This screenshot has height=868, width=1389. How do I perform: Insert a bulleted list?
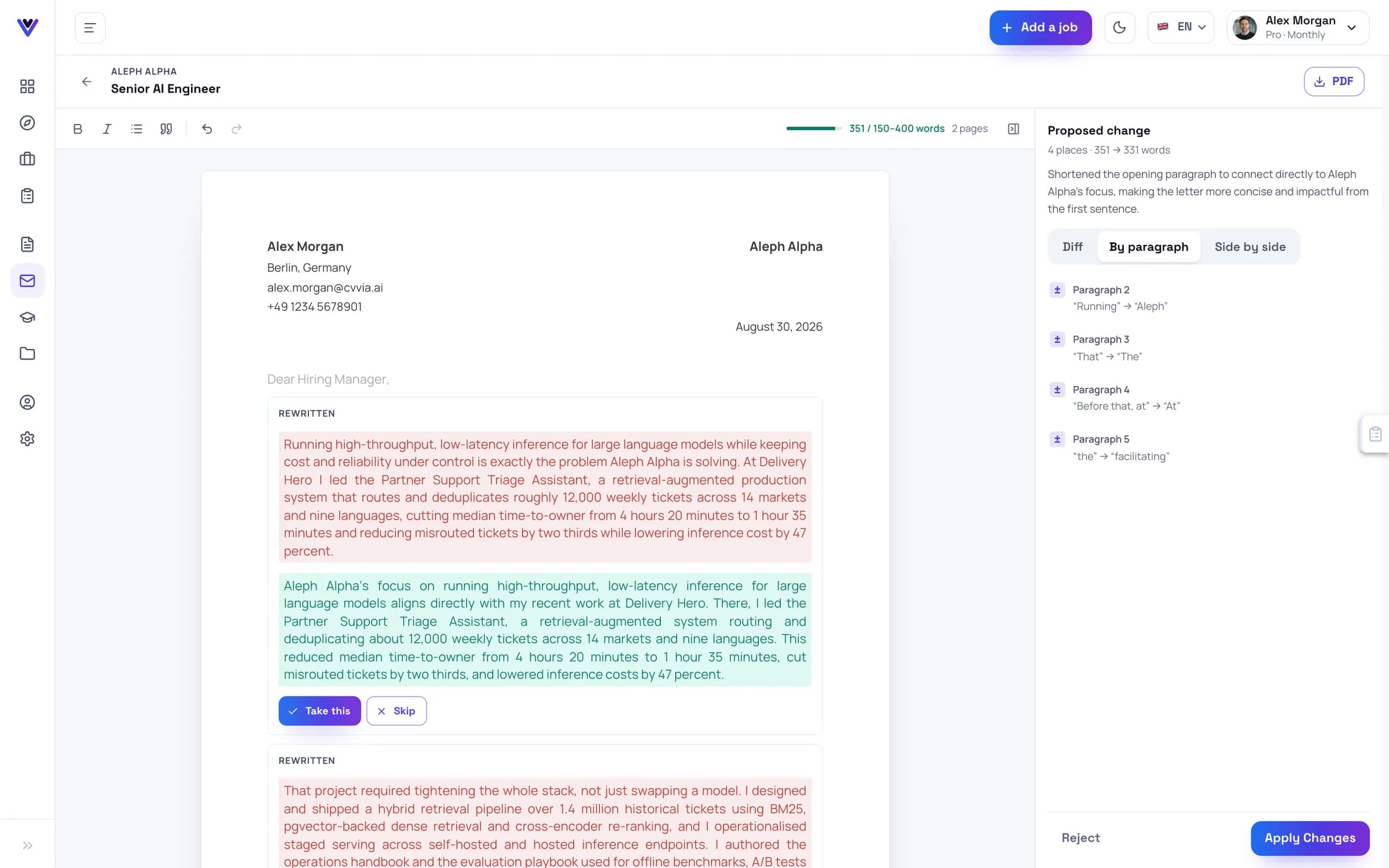click(137, 129)
